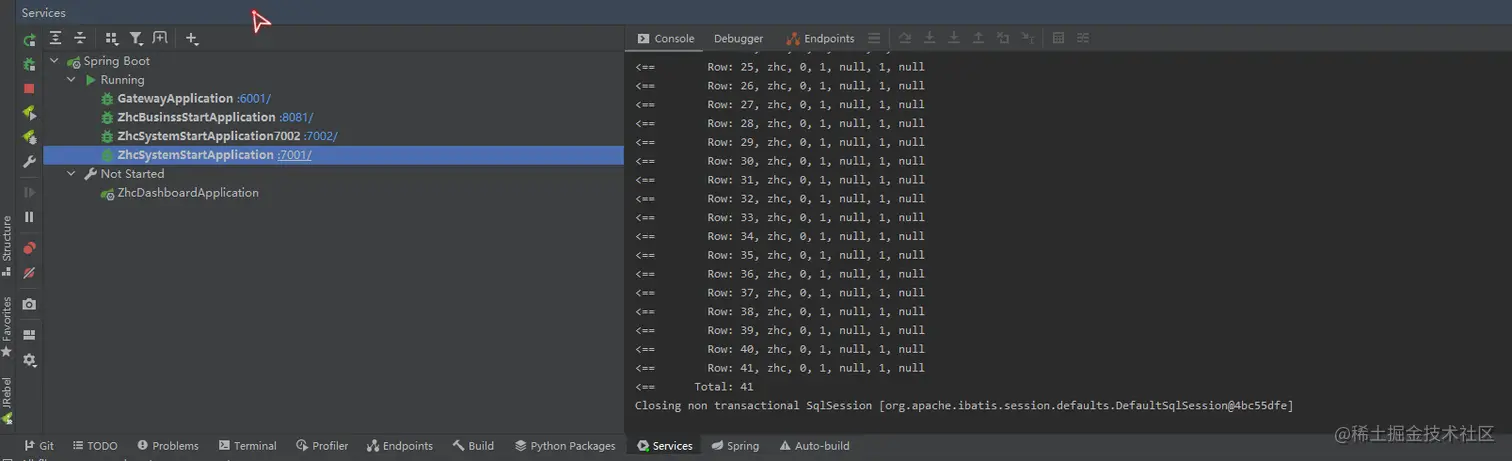Open the Build tool window

(473, 446)
